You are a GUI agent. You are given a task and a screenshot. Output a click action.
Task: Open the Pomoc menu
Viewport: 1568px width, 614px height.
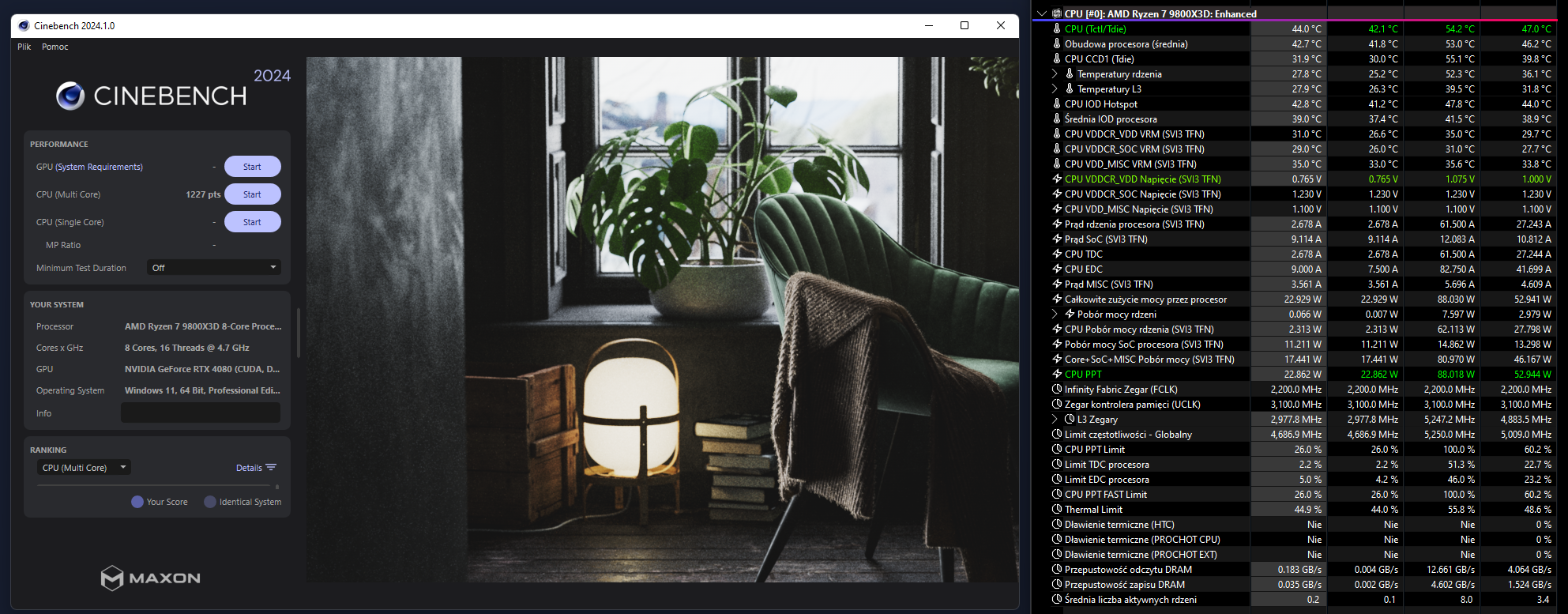pos(55,47)
